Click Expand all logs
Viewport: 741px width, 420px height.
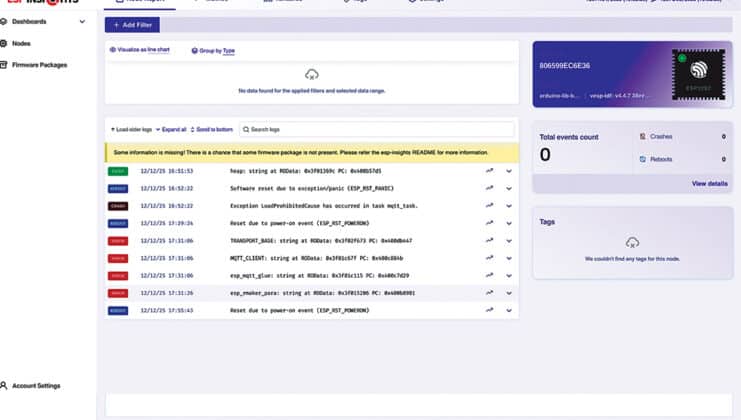171,129
